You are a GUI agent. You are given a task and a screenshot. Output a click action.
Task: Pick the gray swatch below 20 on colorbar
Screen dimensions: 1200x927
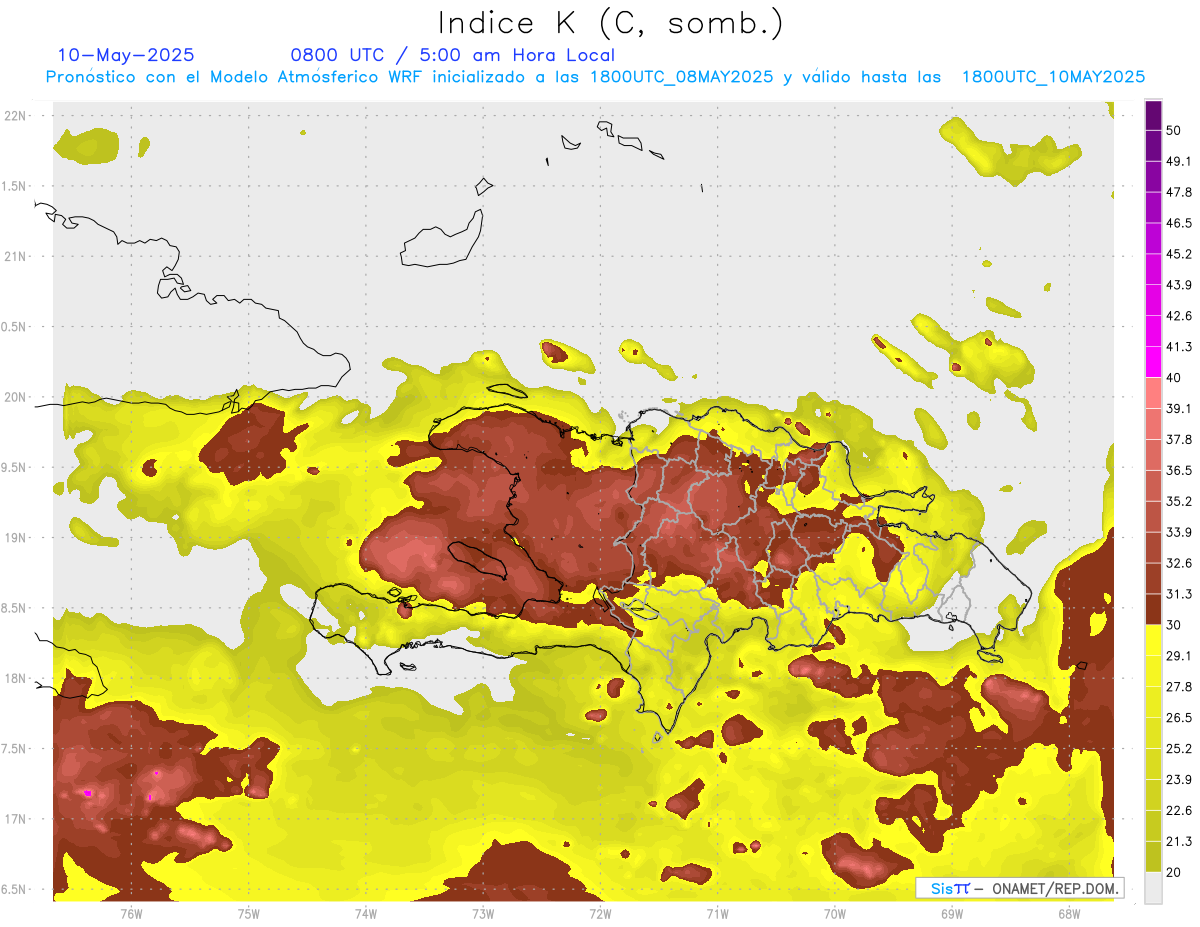coord(1153,888)
